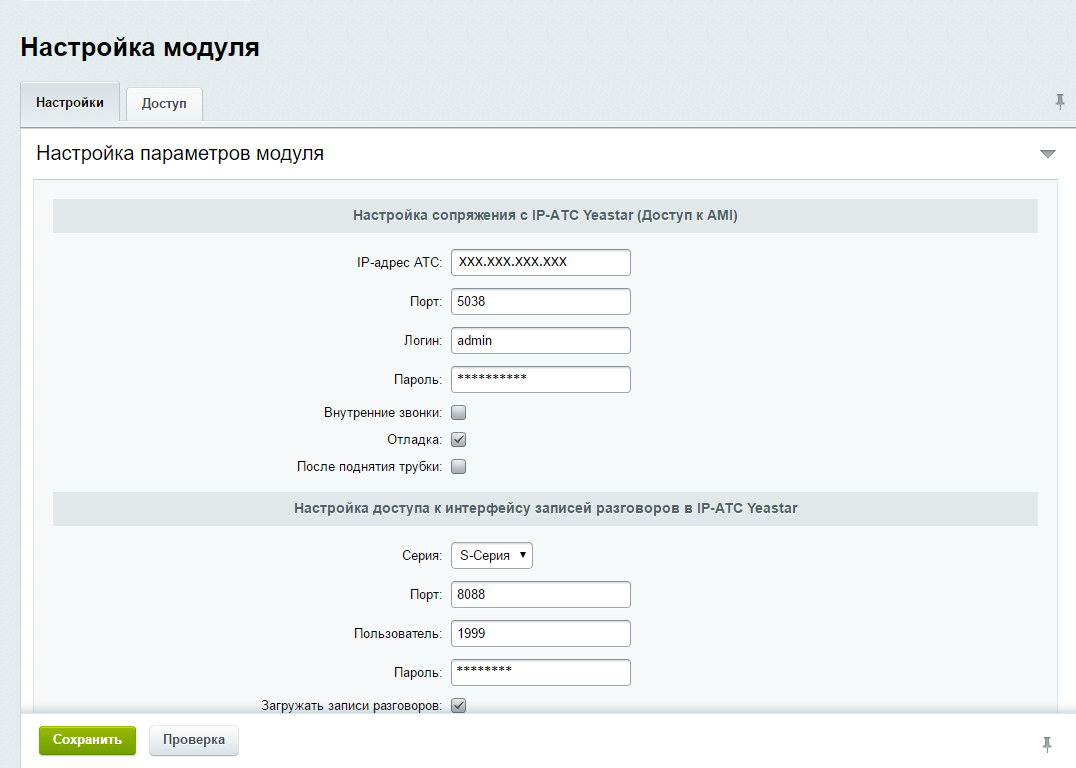
Task: Select the Пользователь field containing 1999
Action: point(540,633)
